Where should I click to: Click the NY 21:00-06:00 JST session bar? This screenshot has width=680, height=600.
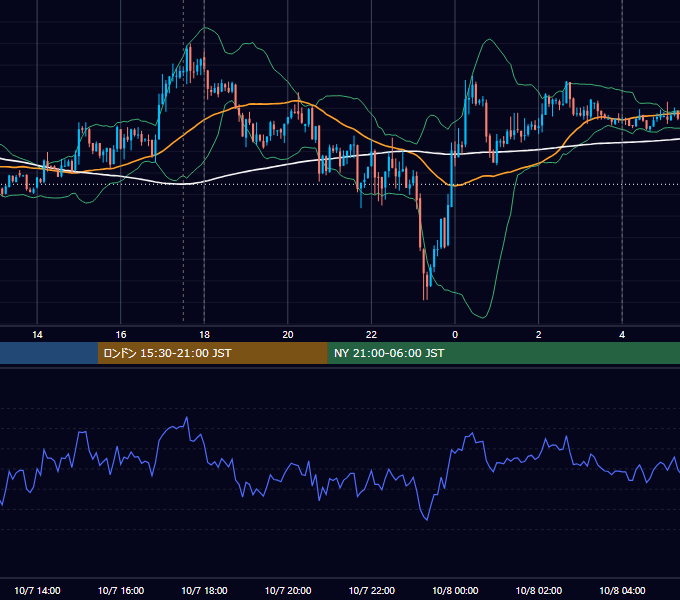(503, 353)
